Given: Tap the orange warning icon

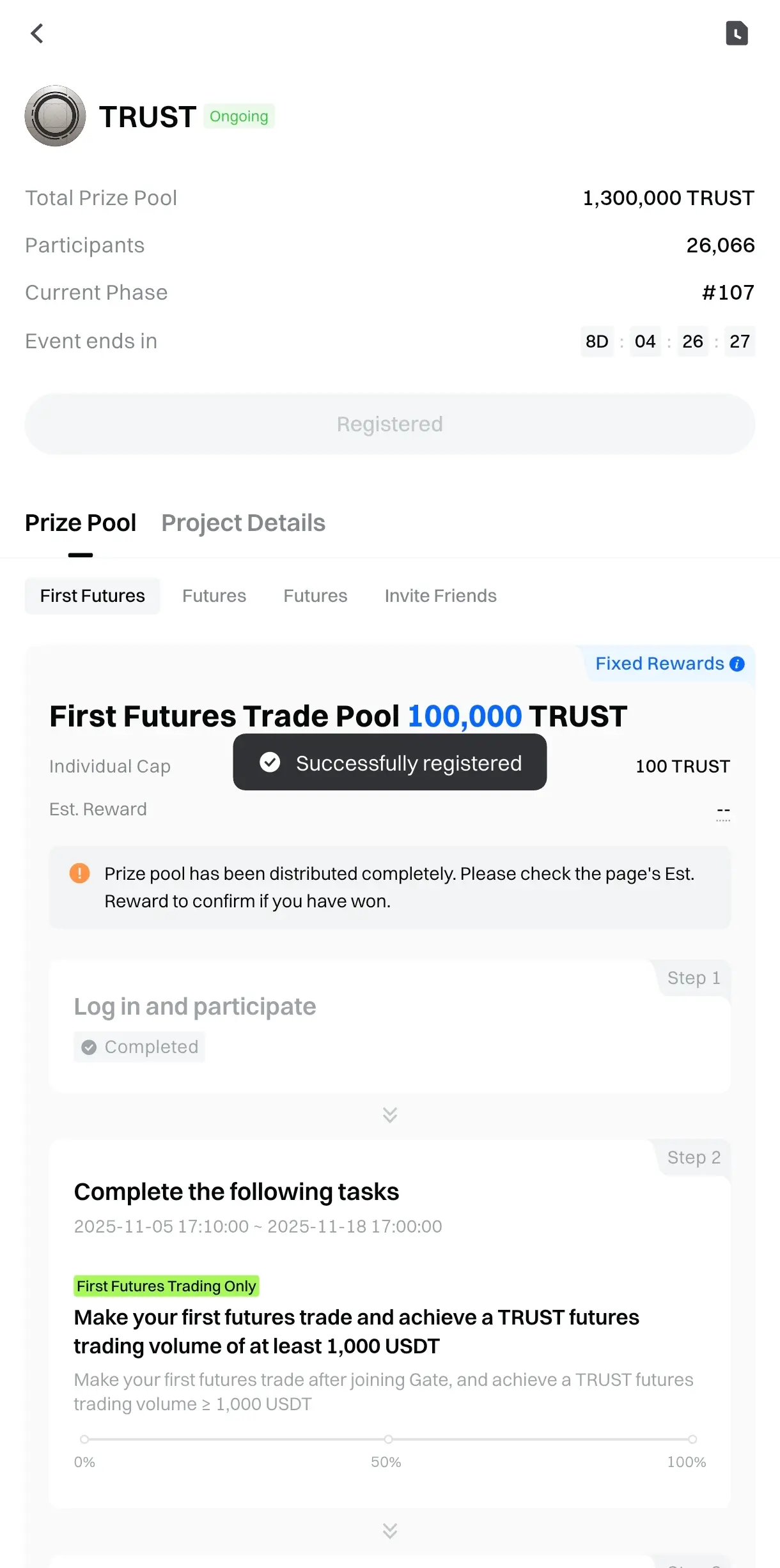Looking at the screenshot, I should coord(79,873).
